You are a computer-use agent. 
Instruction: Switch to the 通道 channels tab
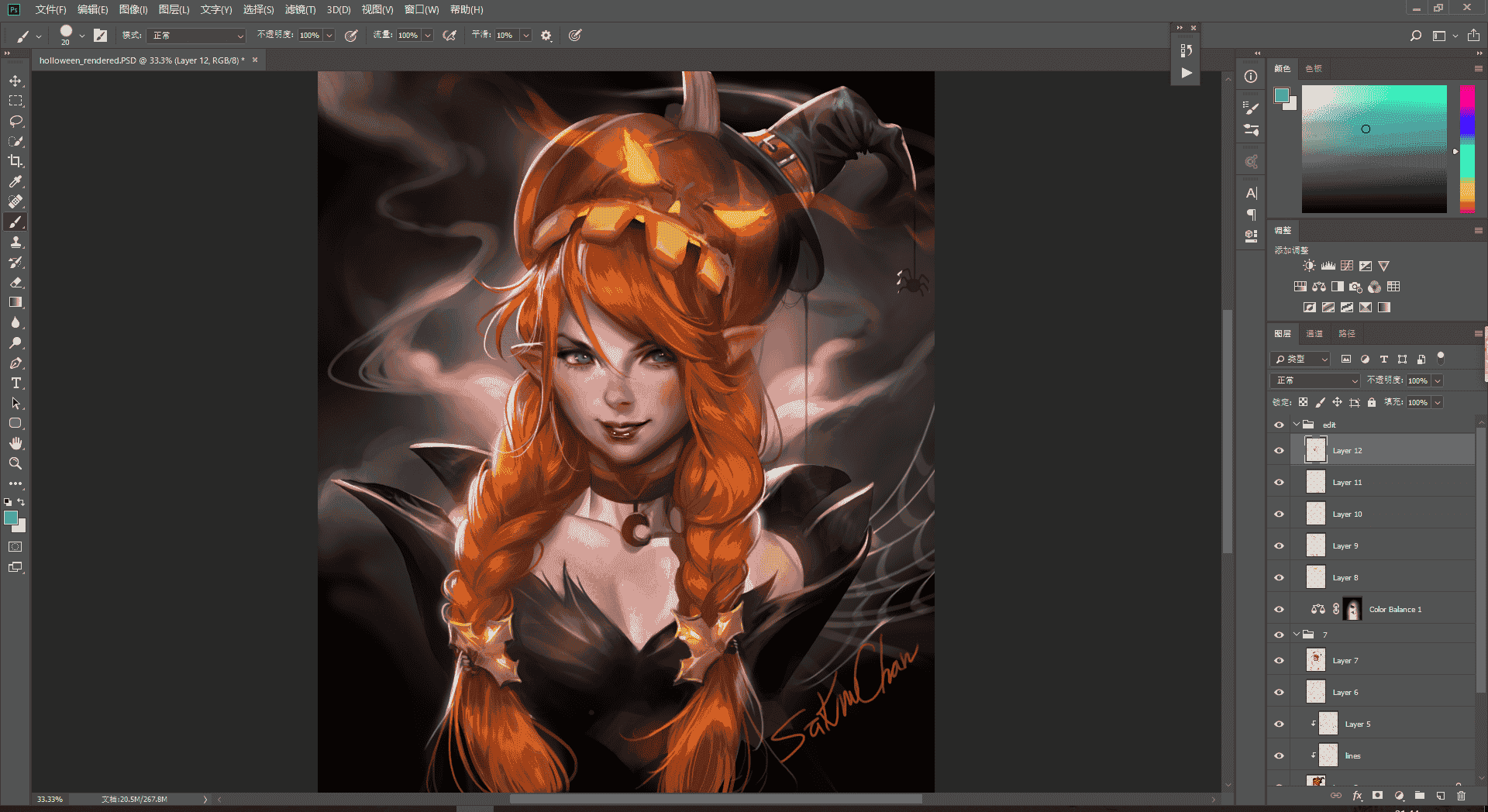[1314, 333]
